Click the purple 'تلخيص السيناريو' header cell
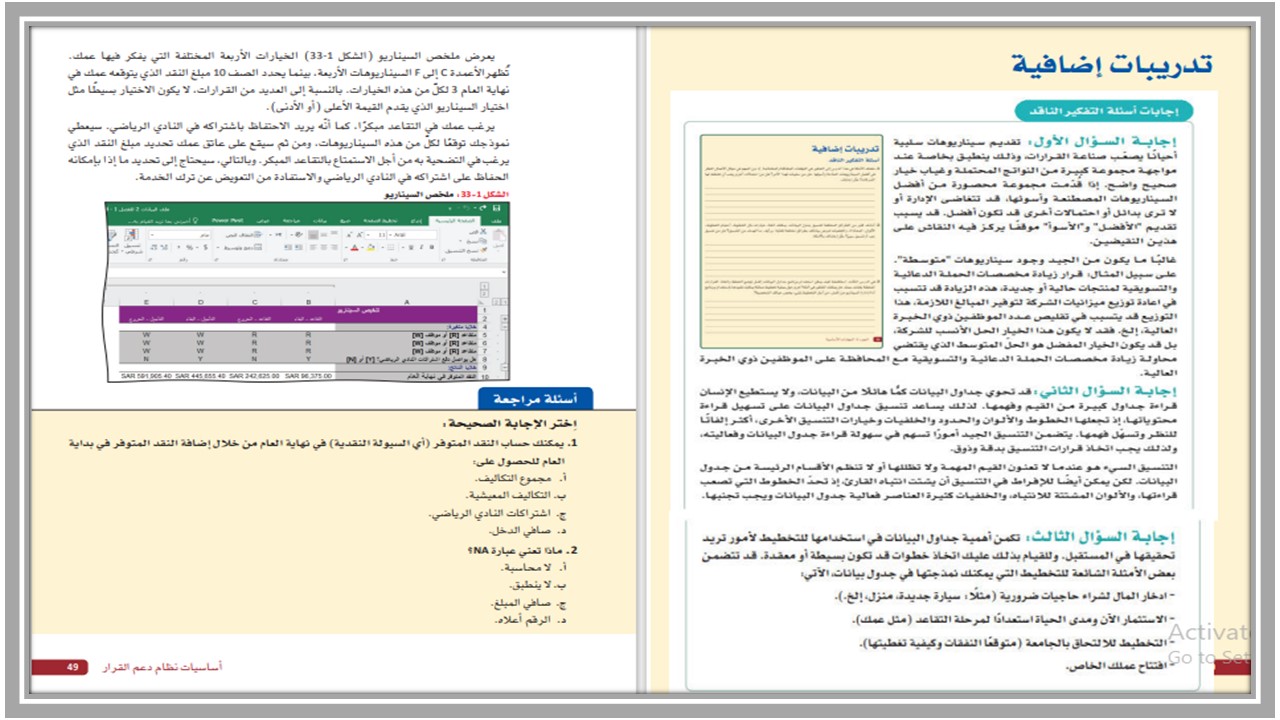Viewport: 1280px width, 720px height. (359, 310)
